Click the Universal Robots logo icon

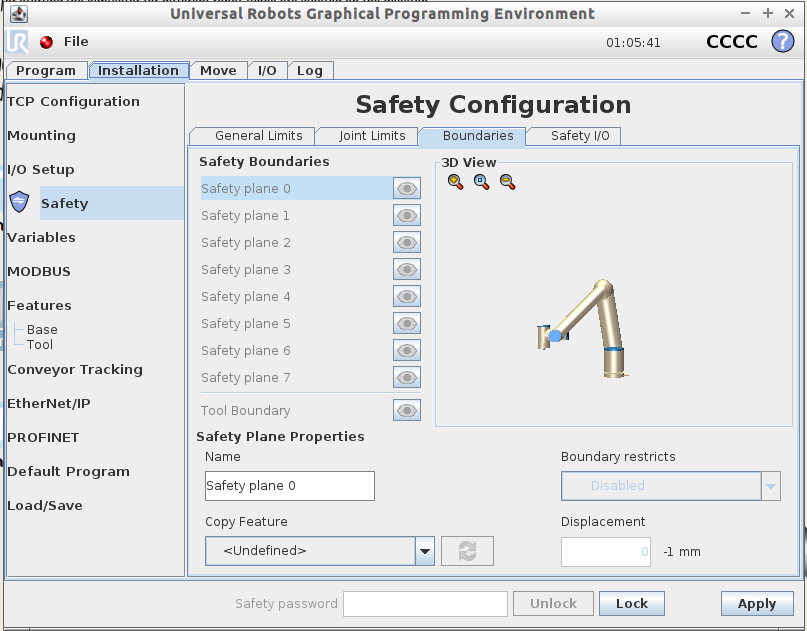pyautogui.click(x=18, y=41)
